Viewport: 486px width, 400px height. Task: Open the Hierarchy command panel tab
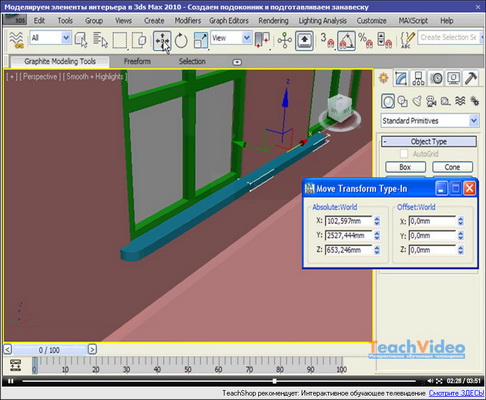[418, 78]
